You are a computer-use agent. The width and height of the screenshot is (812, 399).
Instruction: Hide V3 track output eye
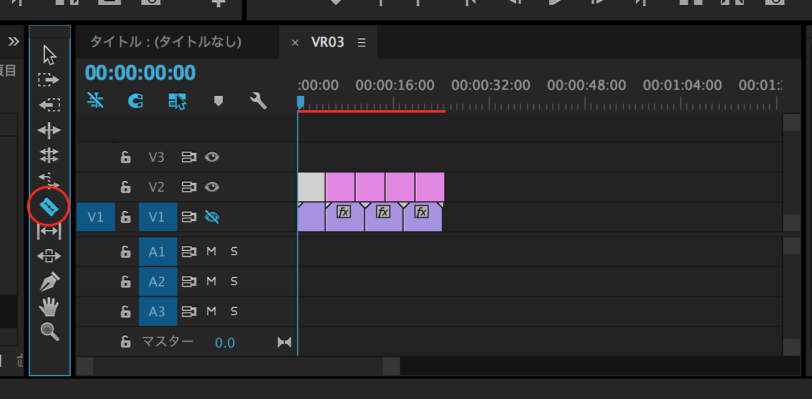(x=211, y=157)
